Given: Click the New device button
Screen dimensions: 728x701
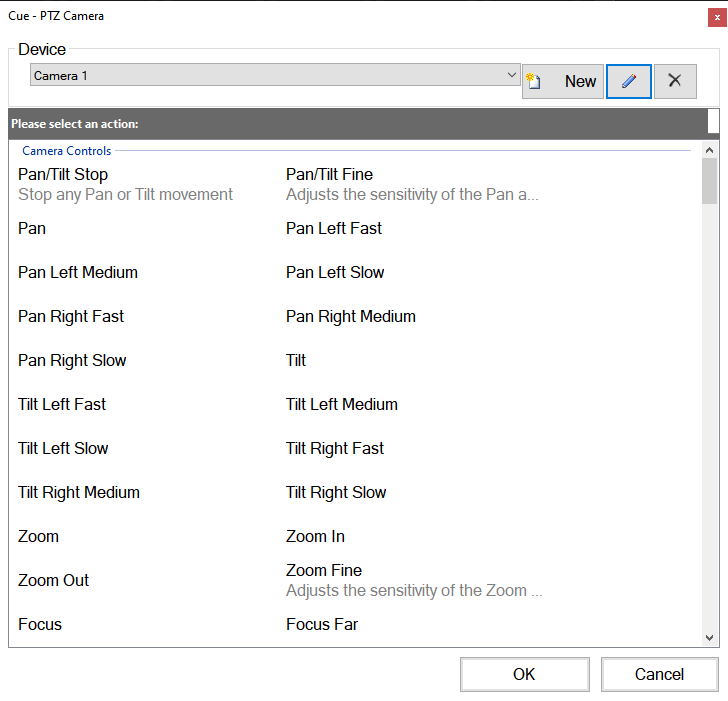Looking at the screenshot, I should coord(563,82).
